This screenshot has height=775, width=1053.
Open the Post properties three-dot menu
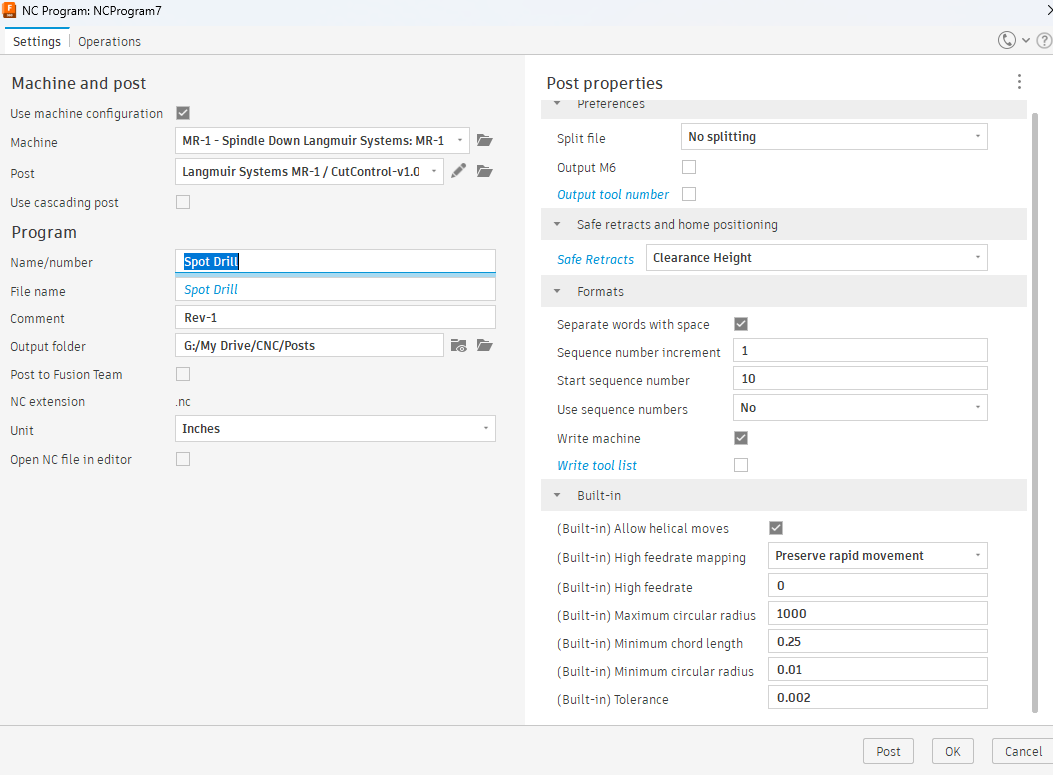[x=1019, y=82]
